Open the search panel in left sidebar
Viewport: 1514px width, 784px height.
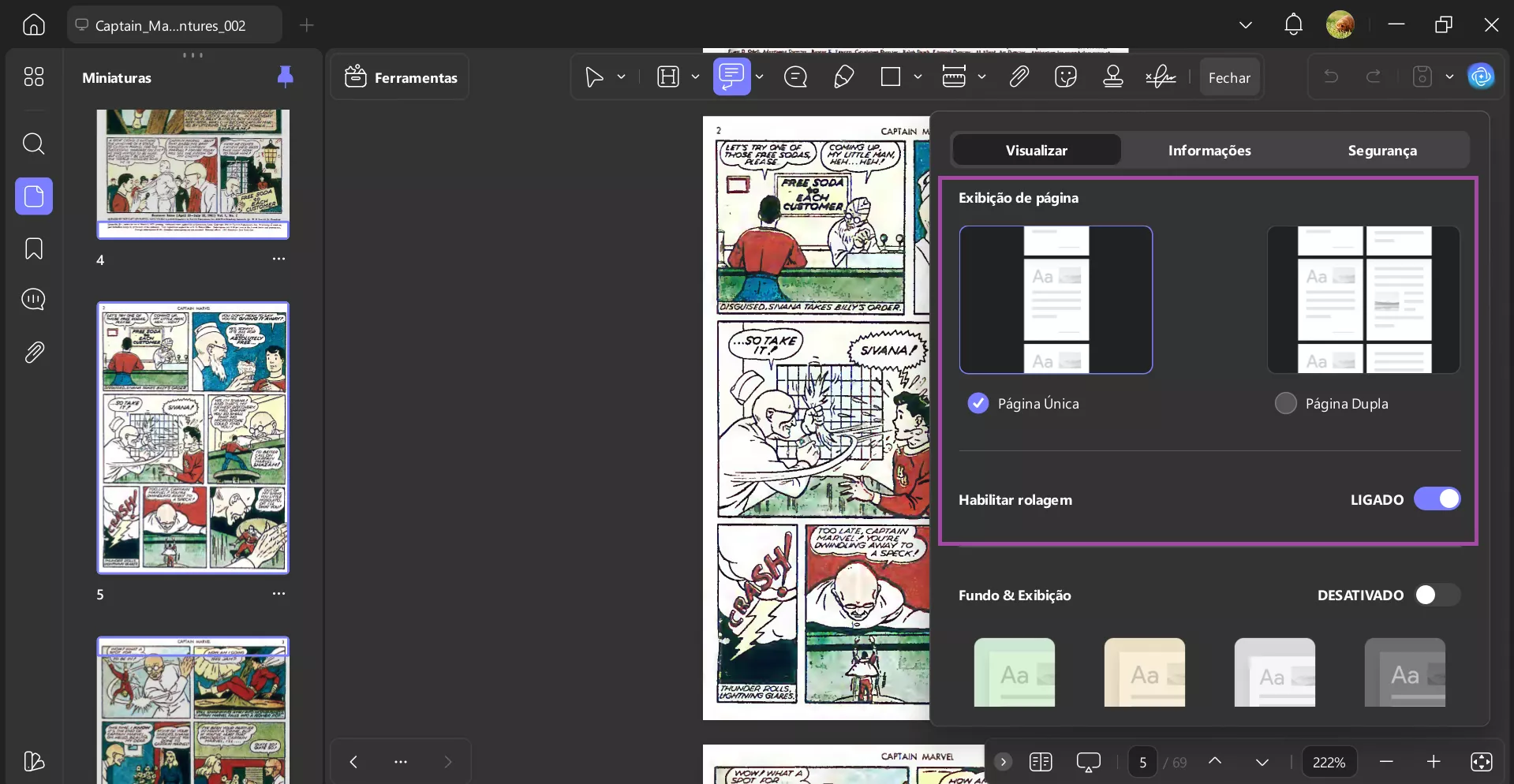33,144
